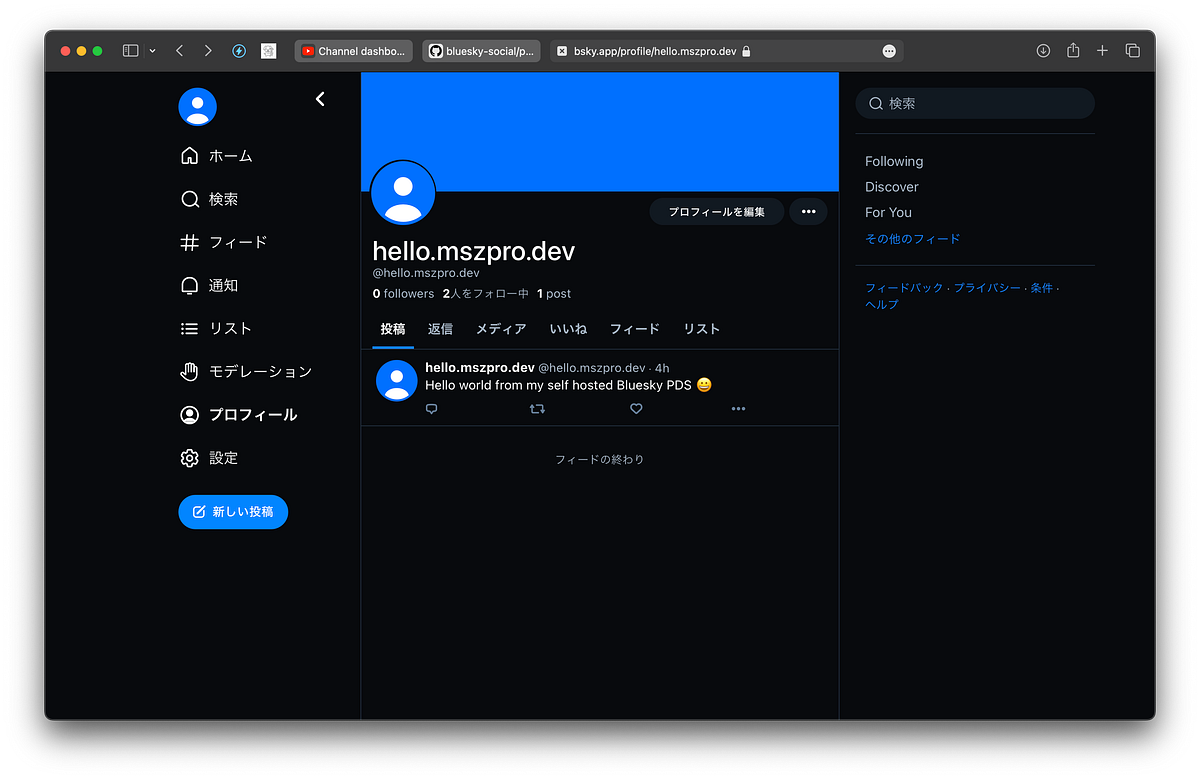The height and width of the screenshot is (779, 1200).
Task: Click the Safari share icon in toolbar
Action: point(1073,50)
